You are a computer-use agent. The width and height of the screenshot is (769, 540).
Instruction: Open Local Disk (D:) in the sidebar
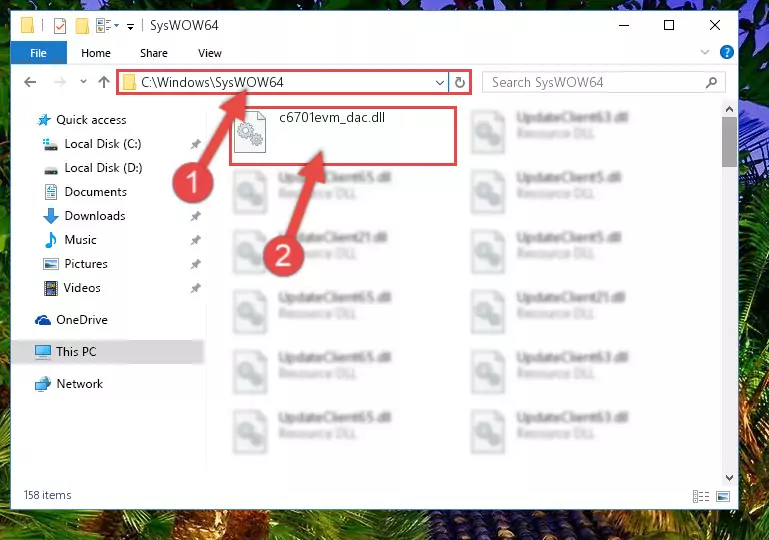pyautogui.click(x=103, y=168)
